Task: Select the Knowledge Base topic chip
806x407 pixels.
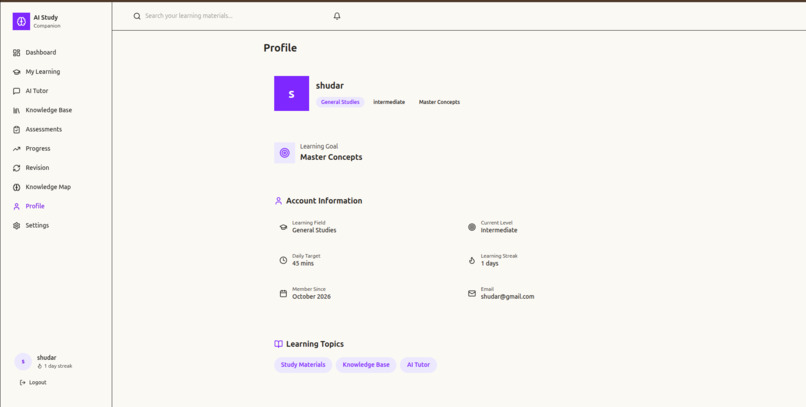Action: (366, 365)
